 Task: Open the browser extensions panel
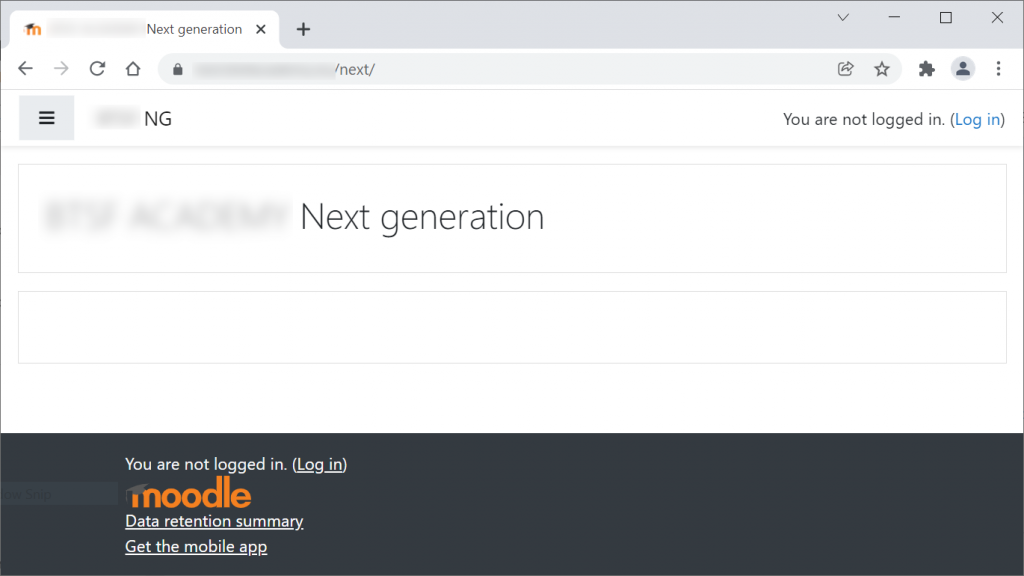coord(926,69)
